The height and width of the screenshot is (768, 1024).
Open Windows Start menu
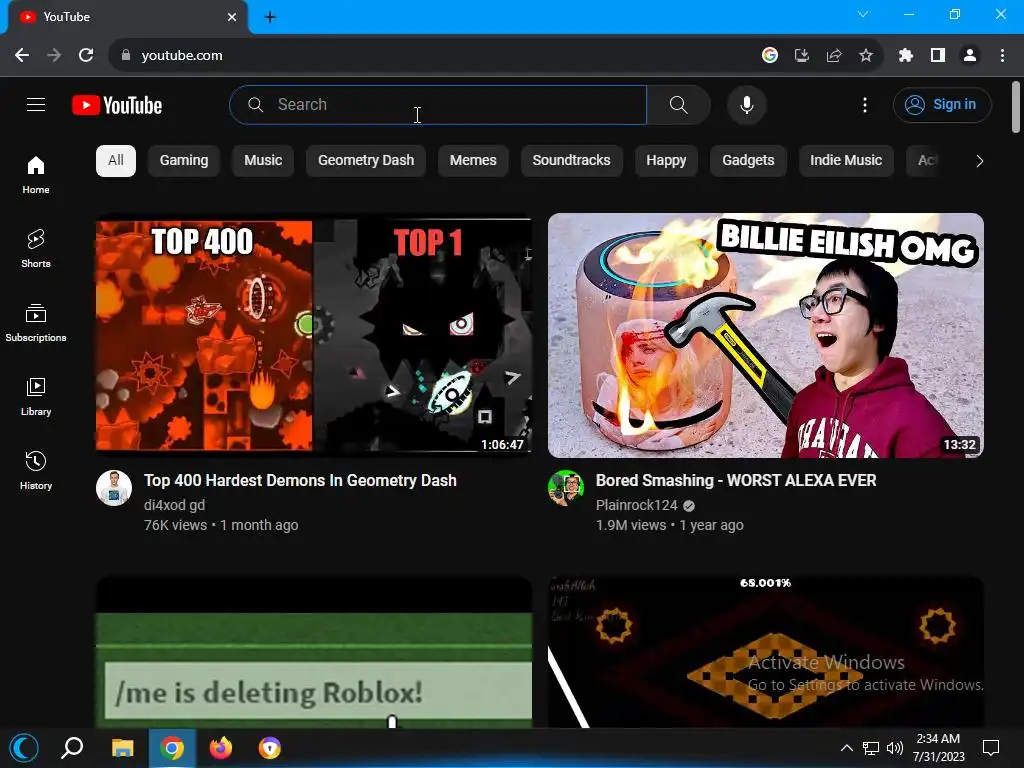(x=24, y=748)
